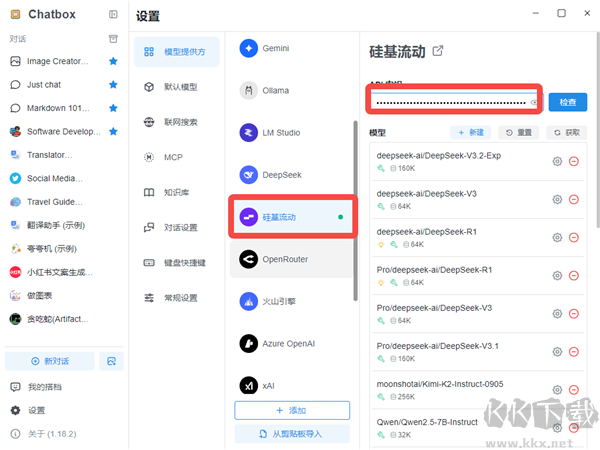Image resolution: width=600 pixels, height=450 pixels.
Task: Open settings gear for Pro/deepseek-ai/DeepSeek-V3
Action: [x=558, y=314]
